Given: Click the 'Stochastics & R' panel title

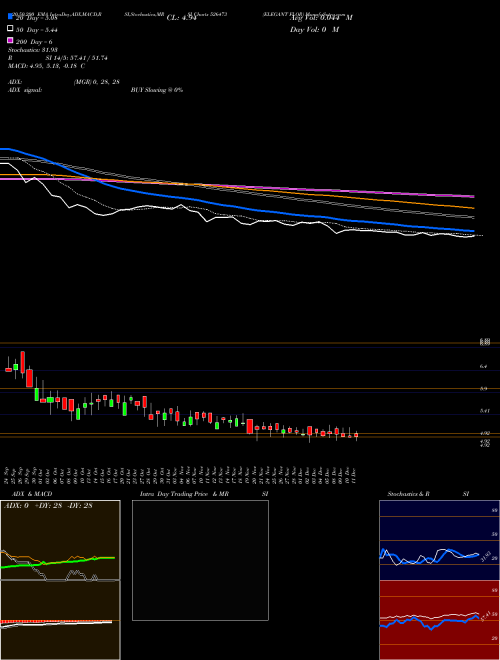Looking at the screenshot, I should [x=408, y=494].
